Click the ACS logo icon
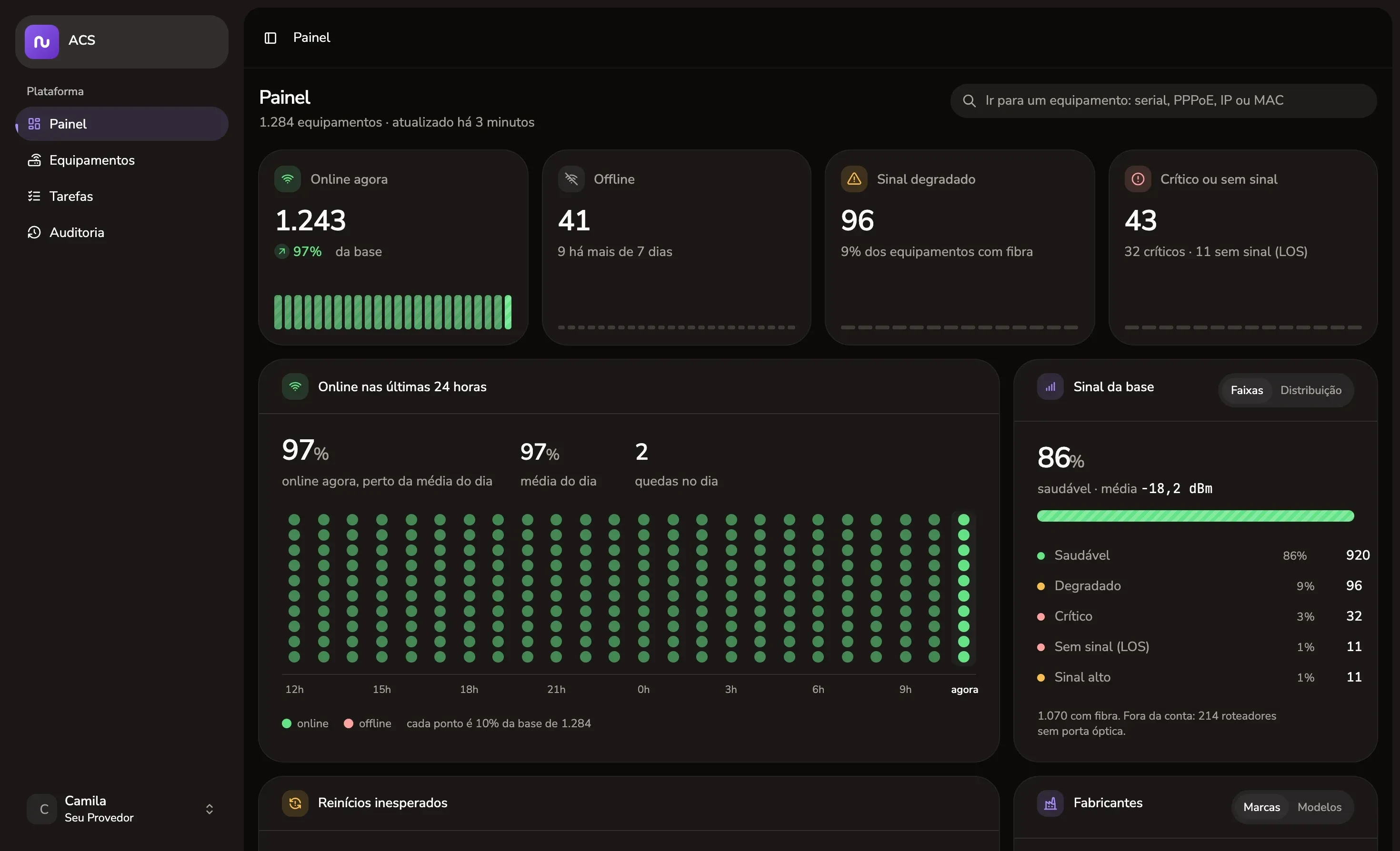The height and width of the screenshot is (851, 1400). [41, 41]
